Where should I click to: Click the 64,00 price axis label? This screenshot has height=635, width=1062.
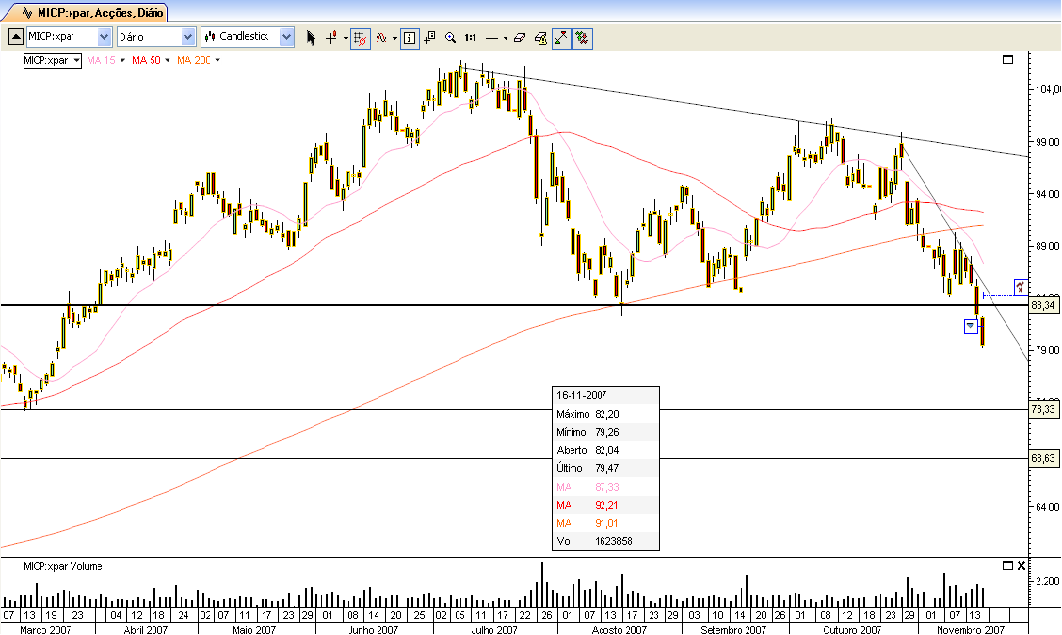[x=1047, y=507]
